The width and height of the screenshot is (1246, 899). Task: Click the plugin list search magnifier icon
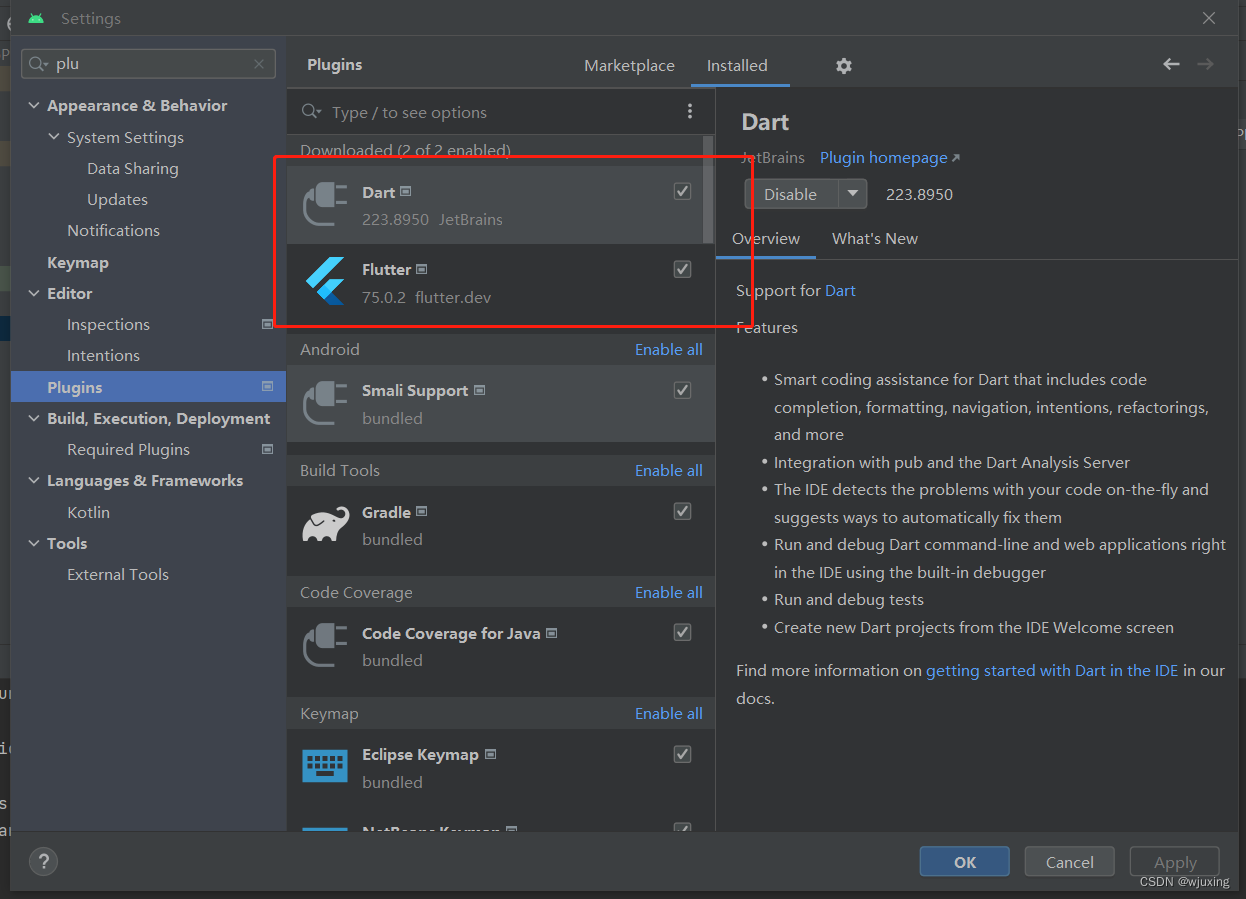[311, 112]
